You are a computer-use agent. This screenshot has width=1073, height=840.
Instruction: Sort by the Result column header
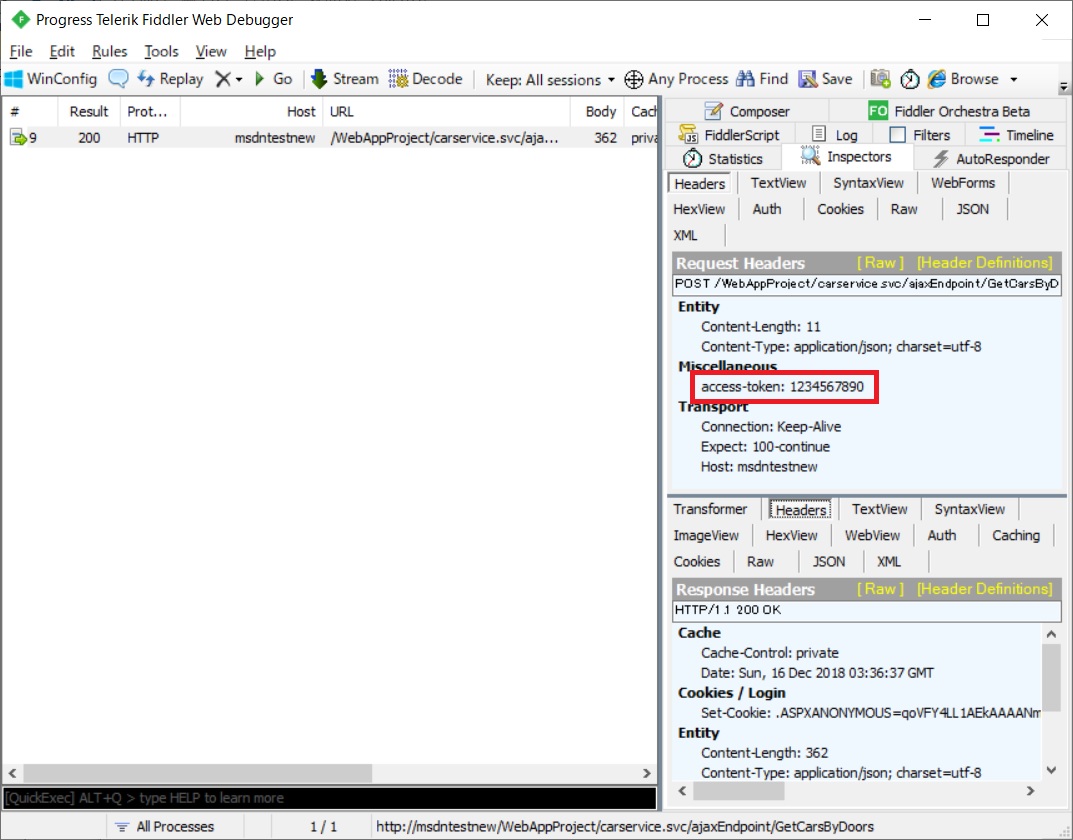[89, 111]
